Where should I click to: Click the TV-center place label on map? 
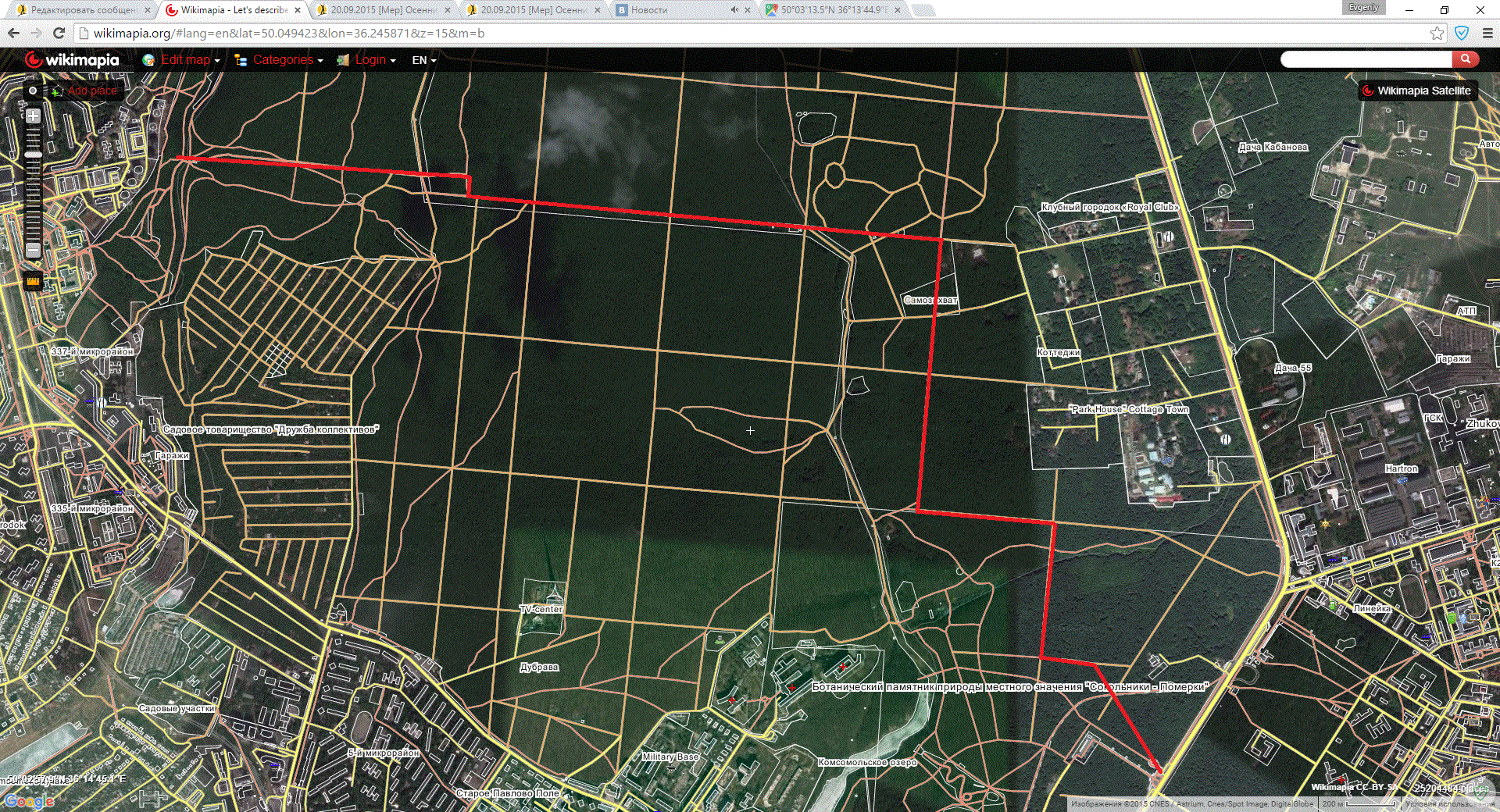click(x=541, y=609)
